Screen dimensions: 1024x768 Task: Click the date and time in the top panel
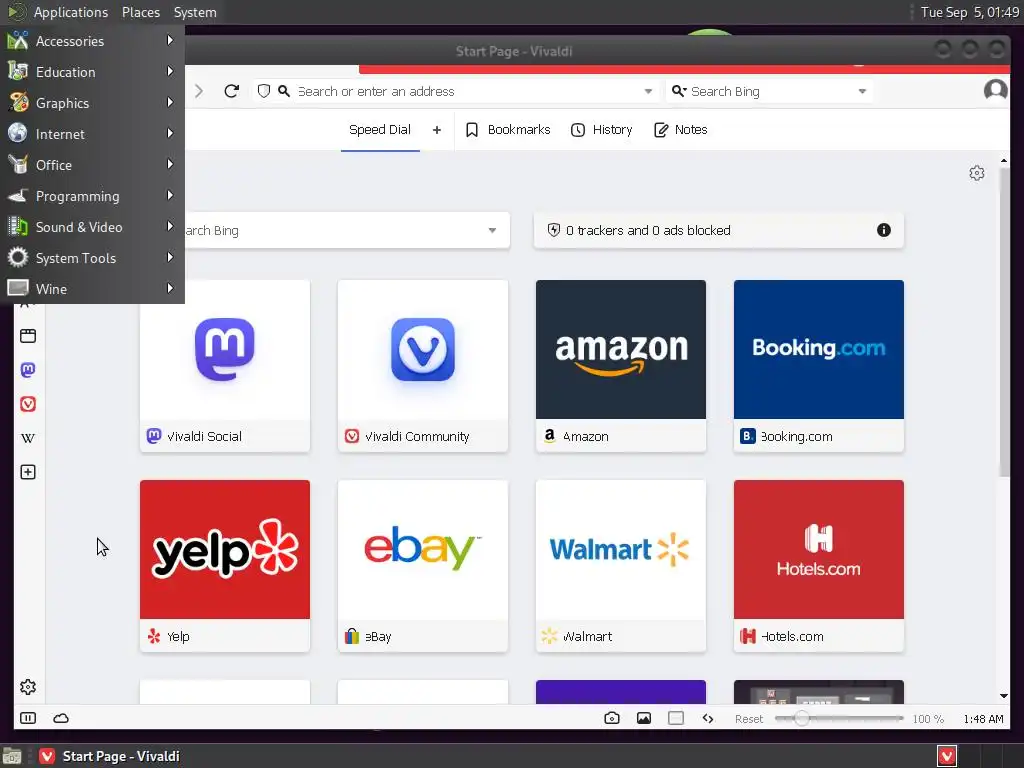[970, 12]
